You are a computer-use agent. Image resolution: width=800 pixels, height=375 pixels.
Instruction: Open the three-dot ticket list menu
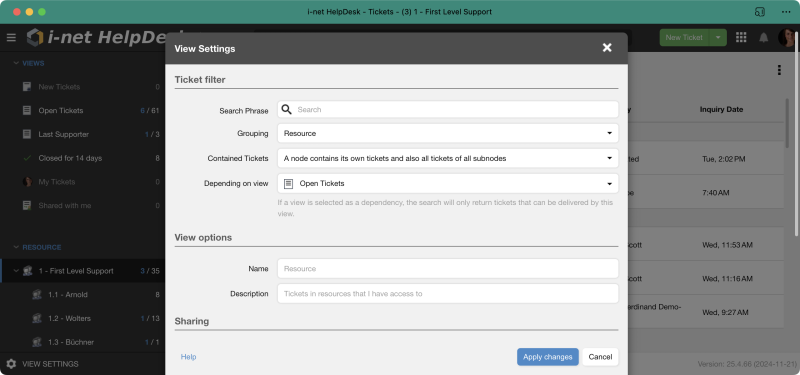779,70
